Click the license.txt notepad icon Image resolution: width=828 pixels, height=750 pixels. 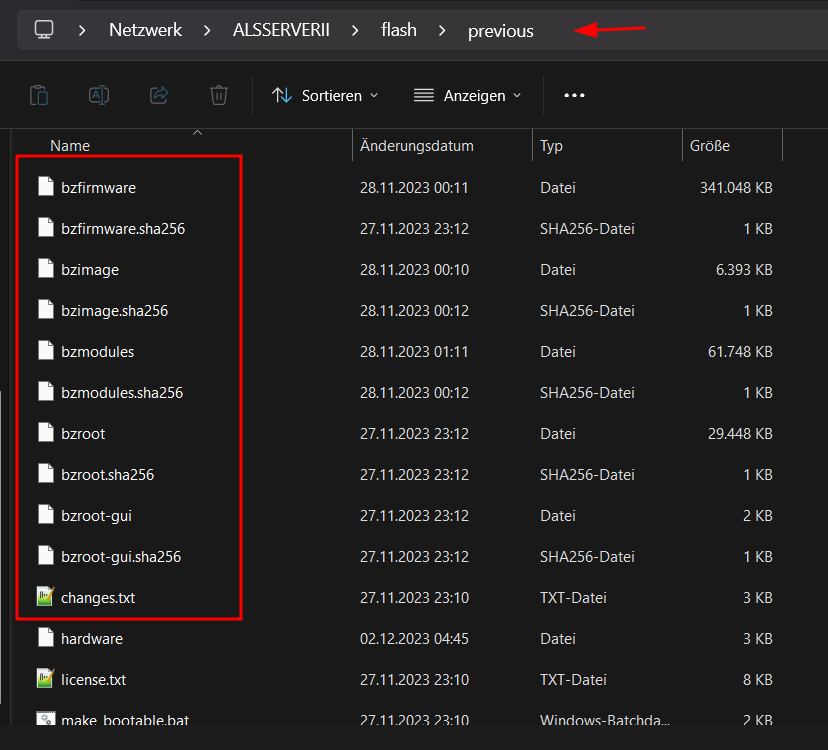(45, 678)
